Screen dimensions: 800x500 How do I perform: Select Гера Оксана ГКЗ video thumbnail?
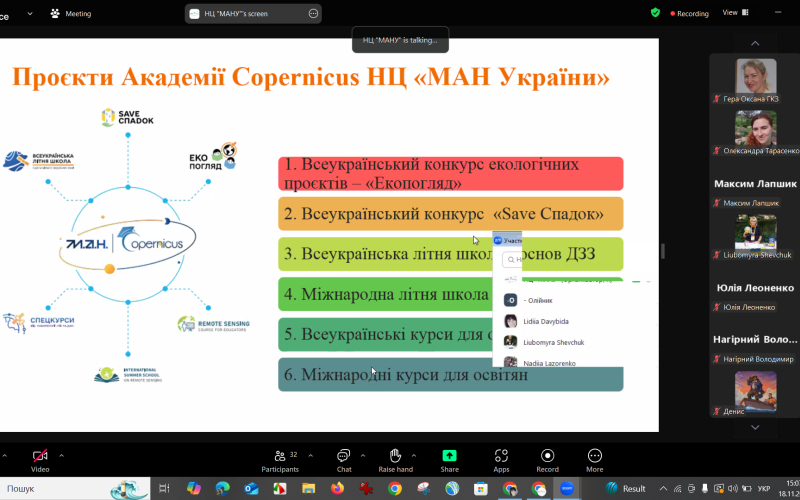point(756,76)
